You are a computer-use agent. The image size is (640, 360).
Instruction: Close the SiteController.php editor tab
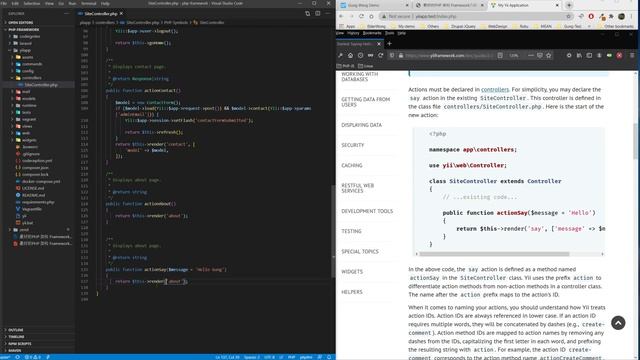(x=121, y=13)
